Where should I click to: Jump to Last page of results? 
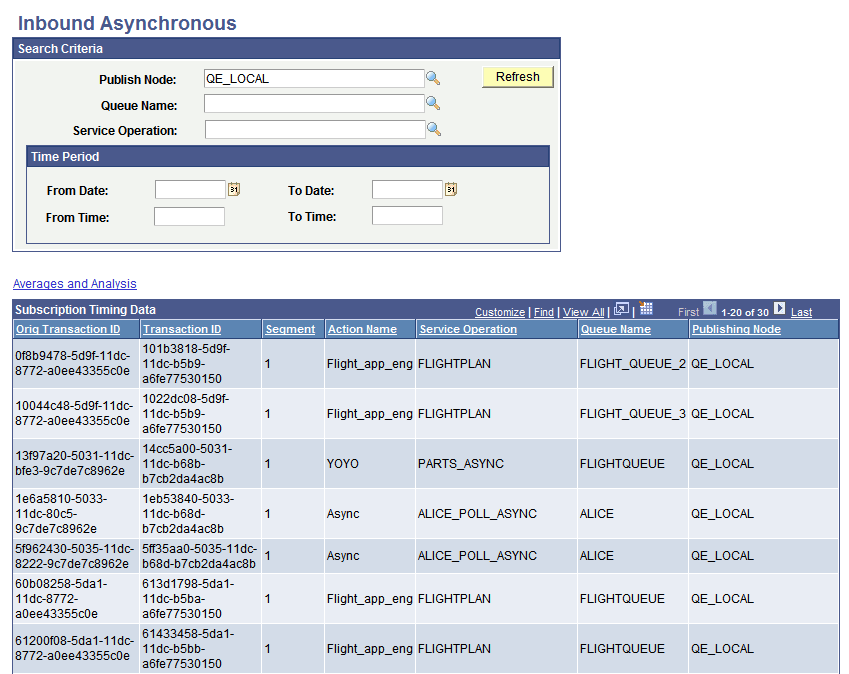point(803,311)
